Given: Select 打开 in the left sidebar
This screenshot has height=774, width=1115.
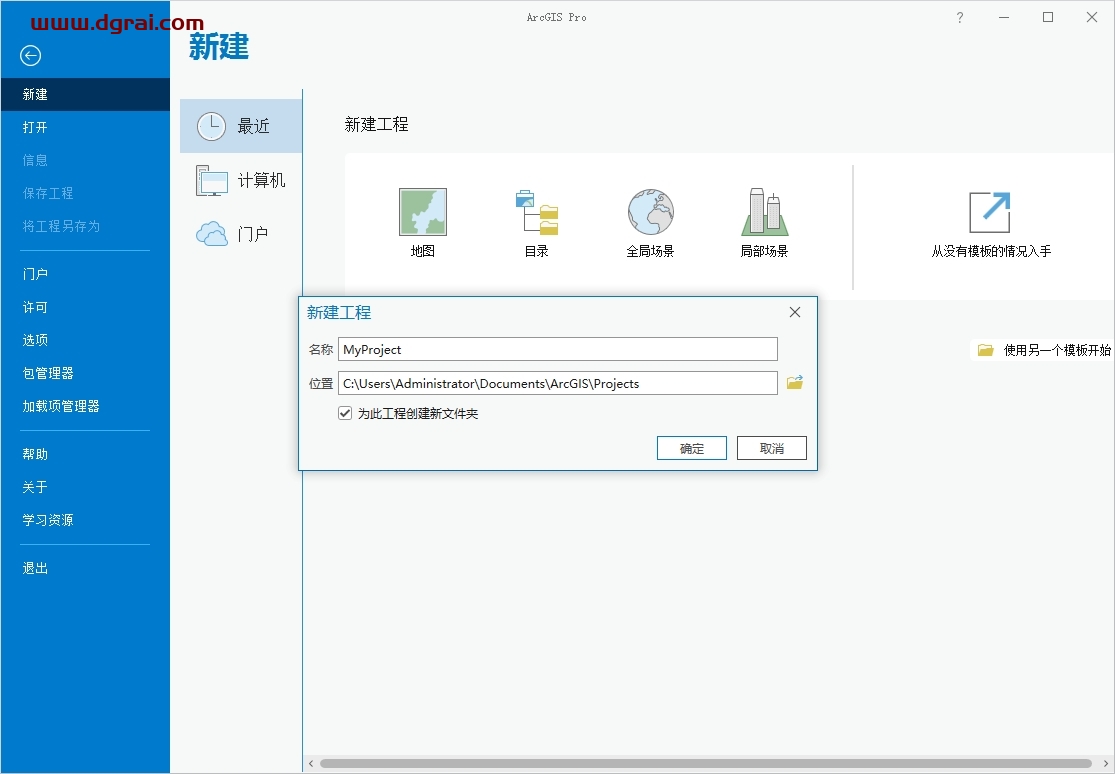Looking at the screenshot, I should [x=85, y=127].
